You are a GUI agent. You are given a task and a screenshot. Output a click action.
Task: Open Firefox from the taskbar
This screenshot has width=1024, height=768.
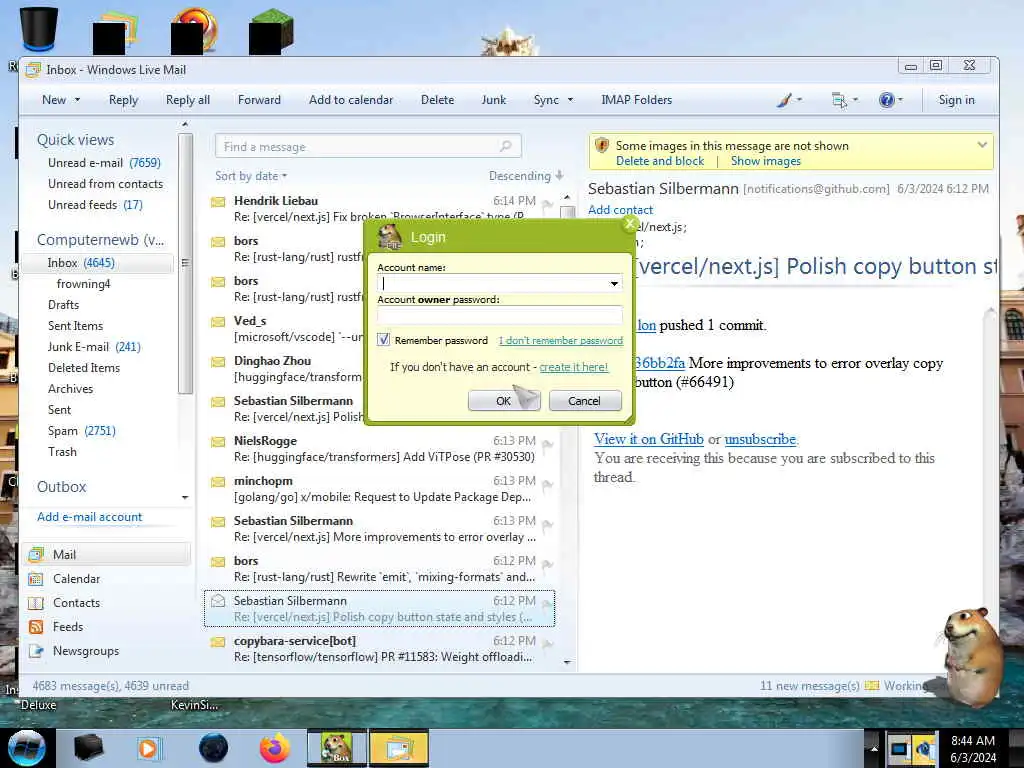tap(275, 748)
